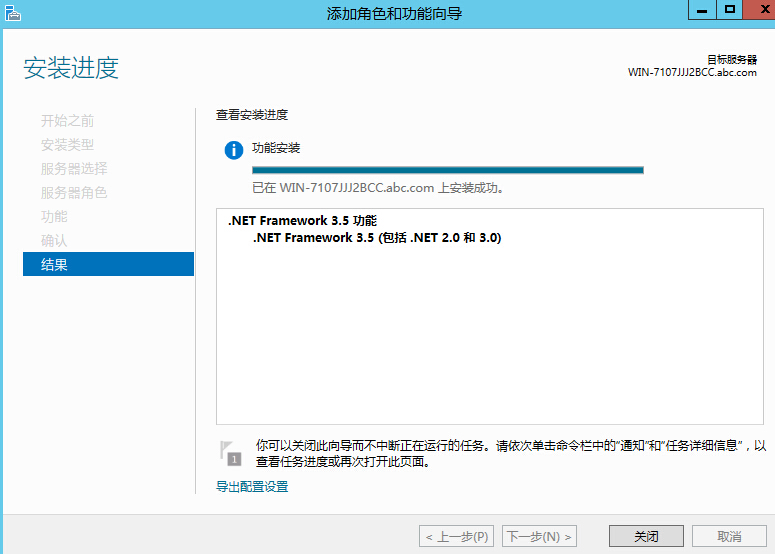Select the 开始之前 step in sidebar
The height and width of the screenshot is (554, 775).
[67, 121]
